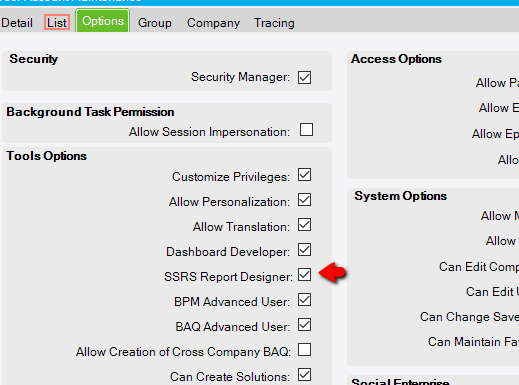Image resolution: width=519 pixels, height=385 pixels.
Task: Toggle SSRS Report Designer checkbox
Action: click(x=305, y=275)
